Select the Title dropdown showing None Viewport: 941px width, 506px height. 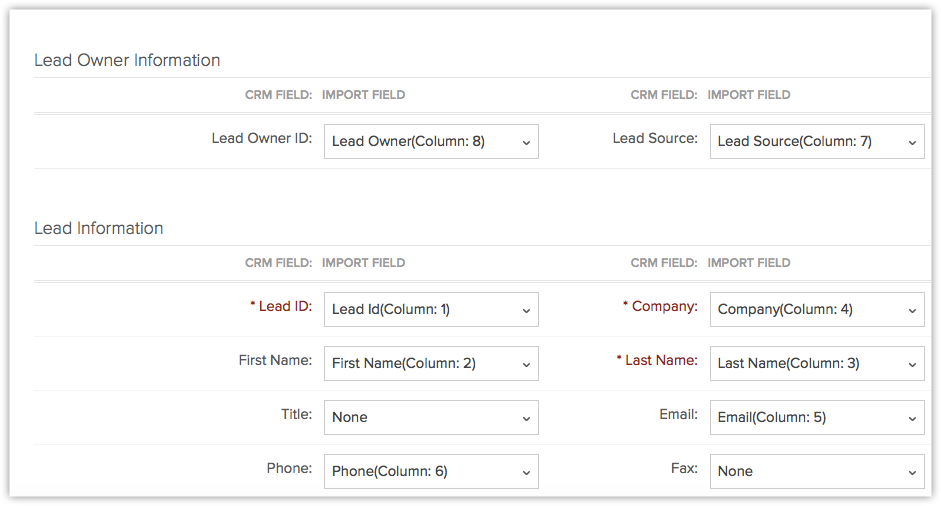431,418
